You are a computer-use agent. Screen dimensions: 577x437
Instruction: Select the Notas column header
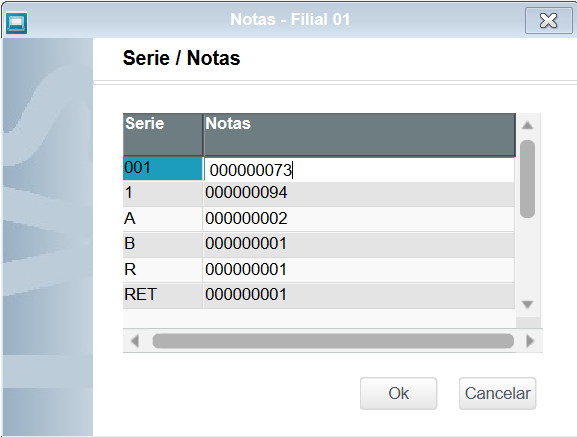[359, 135]
